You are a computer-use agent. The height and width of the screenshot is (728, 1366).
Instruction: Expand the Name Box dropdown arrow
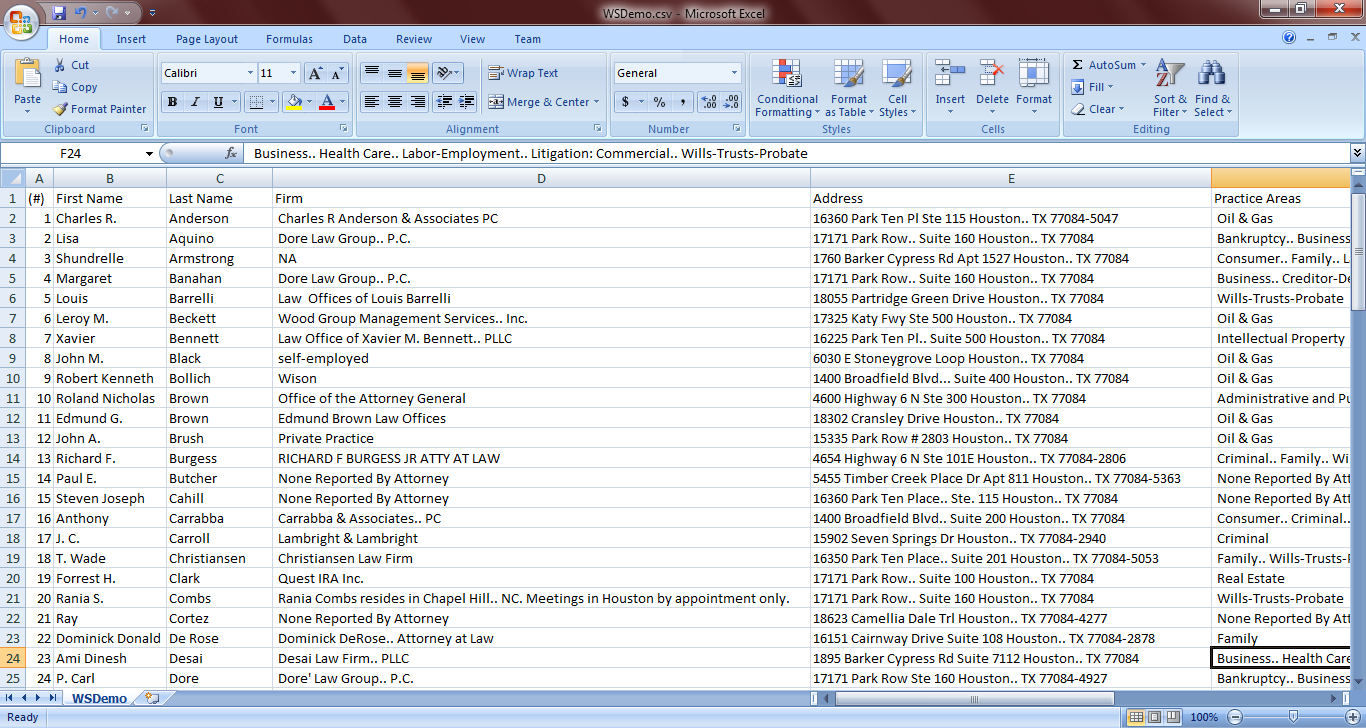(150, 154)
